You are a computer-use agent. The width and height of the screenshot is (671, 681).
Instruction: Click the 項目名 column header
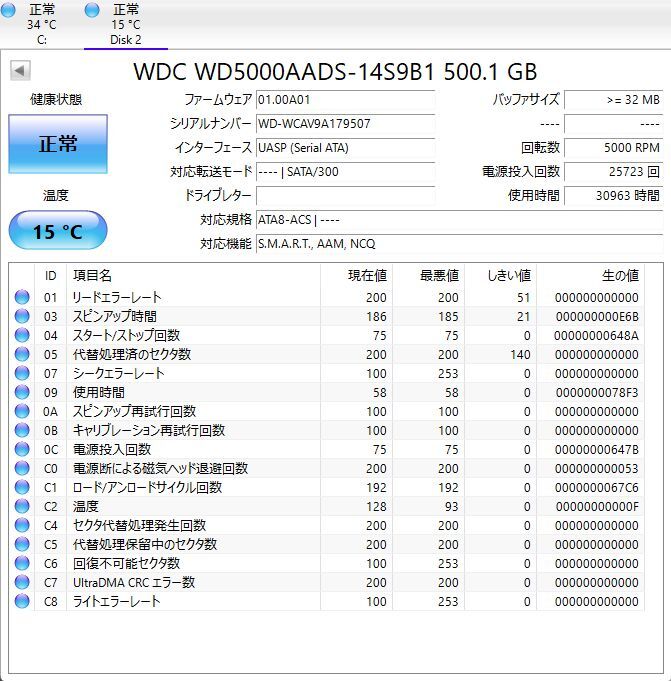tap(193, 275)
